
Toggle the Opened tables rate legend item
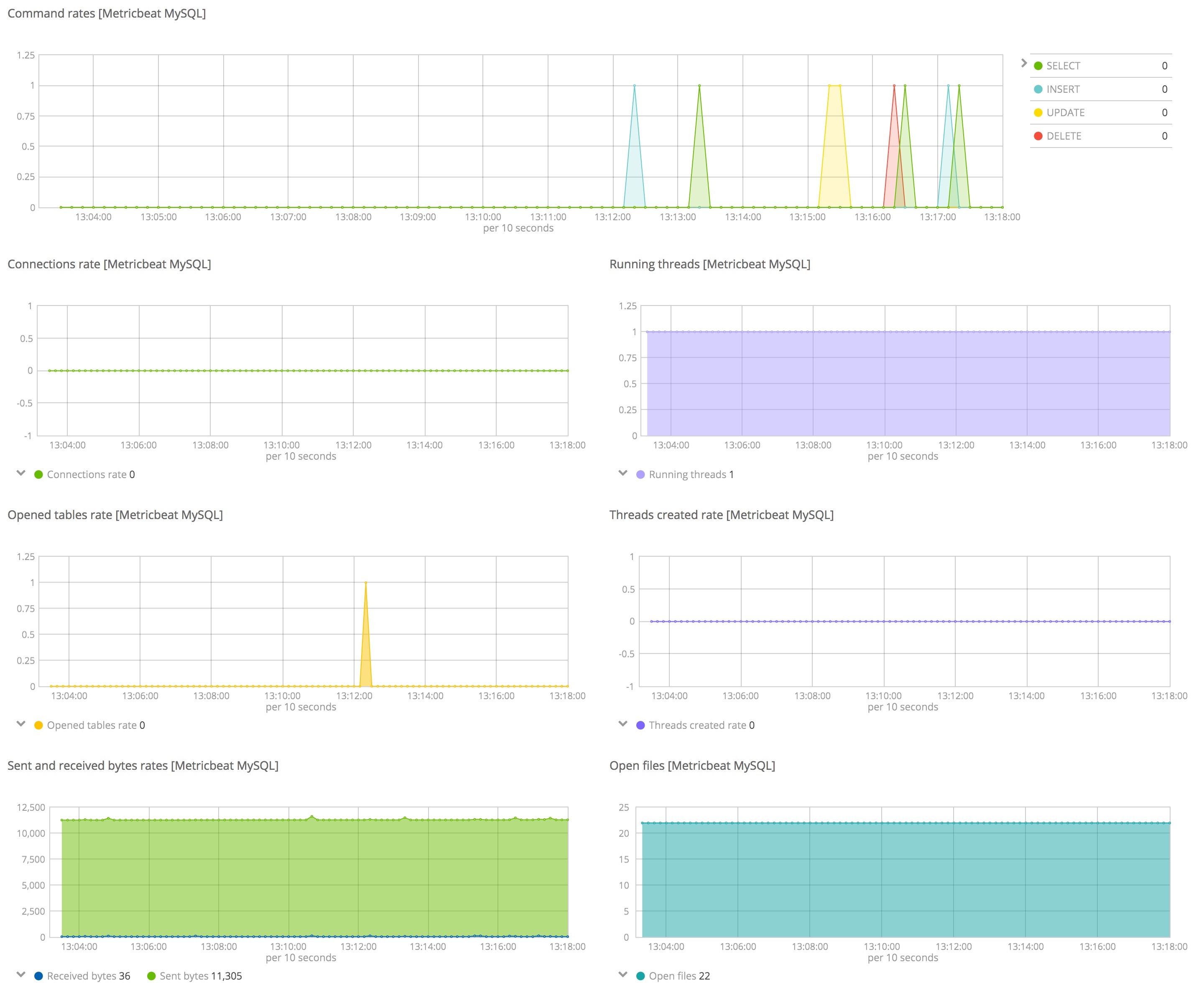pyautogui.click(x=90, y=726)
